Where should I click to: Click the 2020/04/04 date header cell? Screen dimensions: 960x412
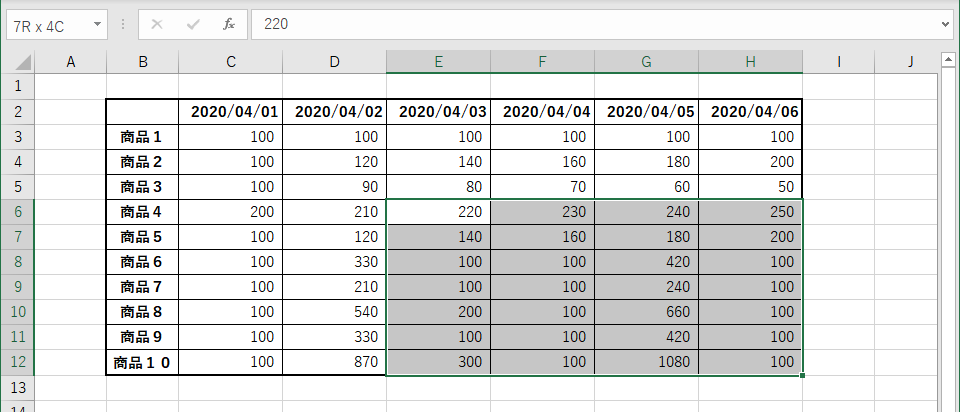[x=542, y=111]
